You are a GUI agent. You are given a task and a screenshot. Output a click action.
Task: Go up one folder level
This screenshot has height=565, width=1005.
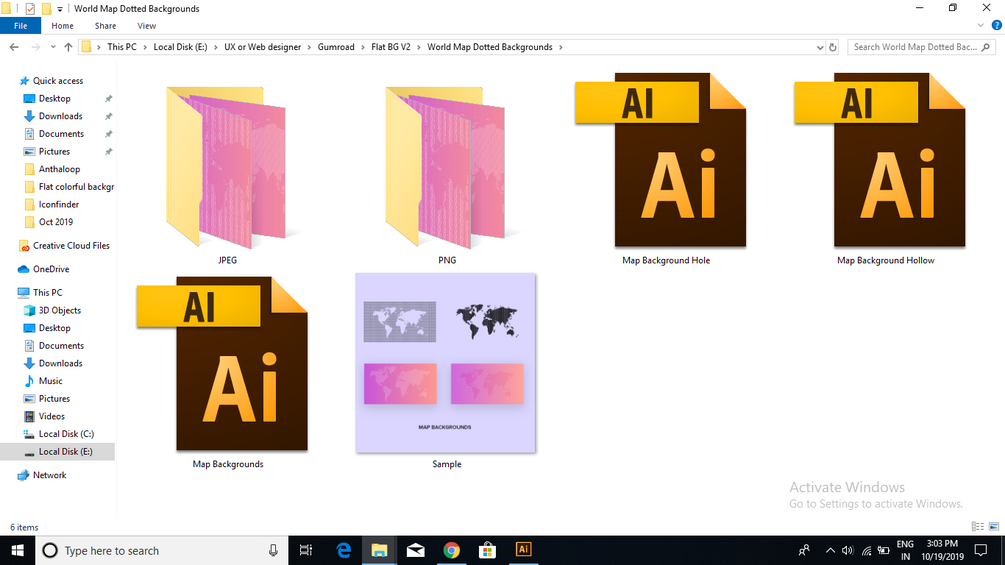(68, 47)
